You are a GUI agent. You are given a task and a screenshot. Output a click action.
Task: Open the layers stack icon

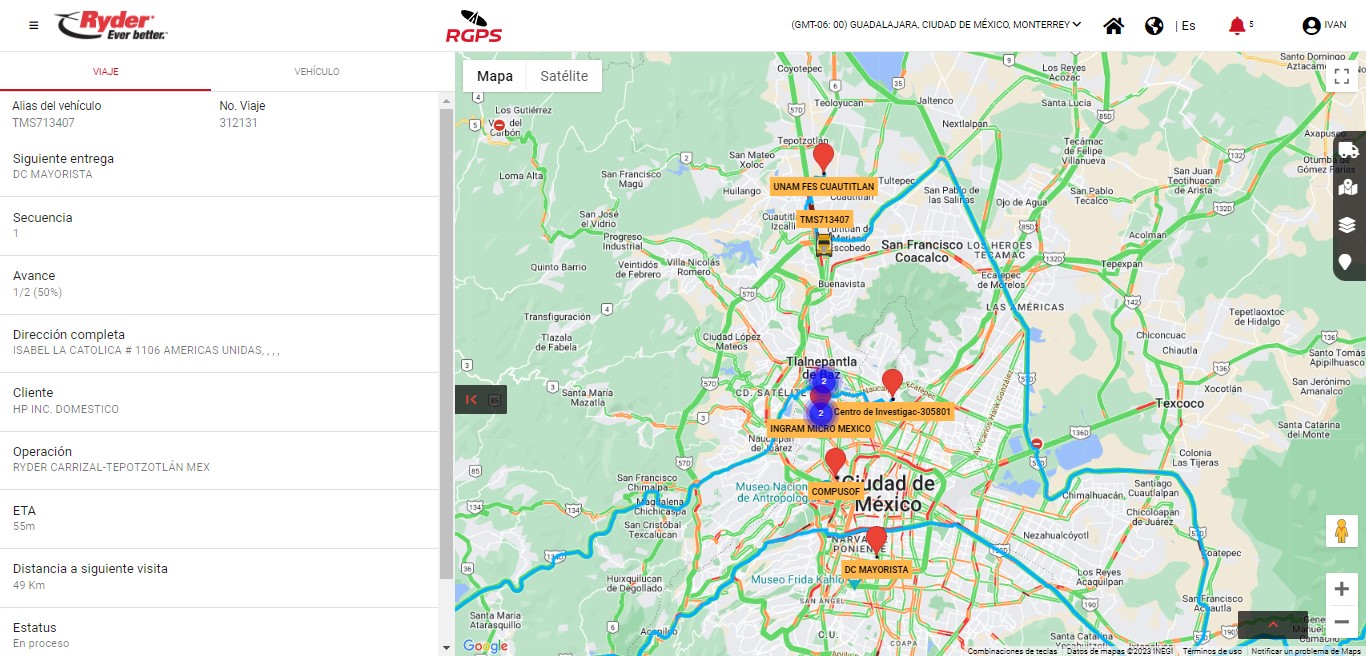[1347, 224]
